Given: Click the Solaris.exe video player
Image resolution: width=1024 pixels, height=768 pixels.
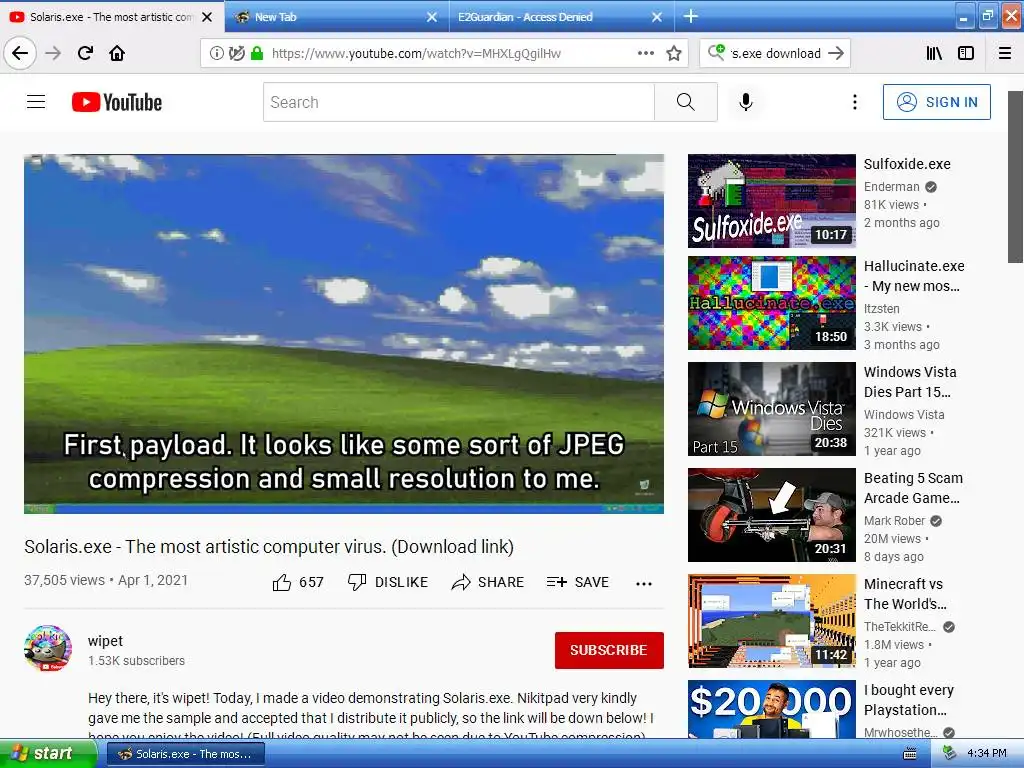Looking at the screenshot, I should click(x=344, y=334).
